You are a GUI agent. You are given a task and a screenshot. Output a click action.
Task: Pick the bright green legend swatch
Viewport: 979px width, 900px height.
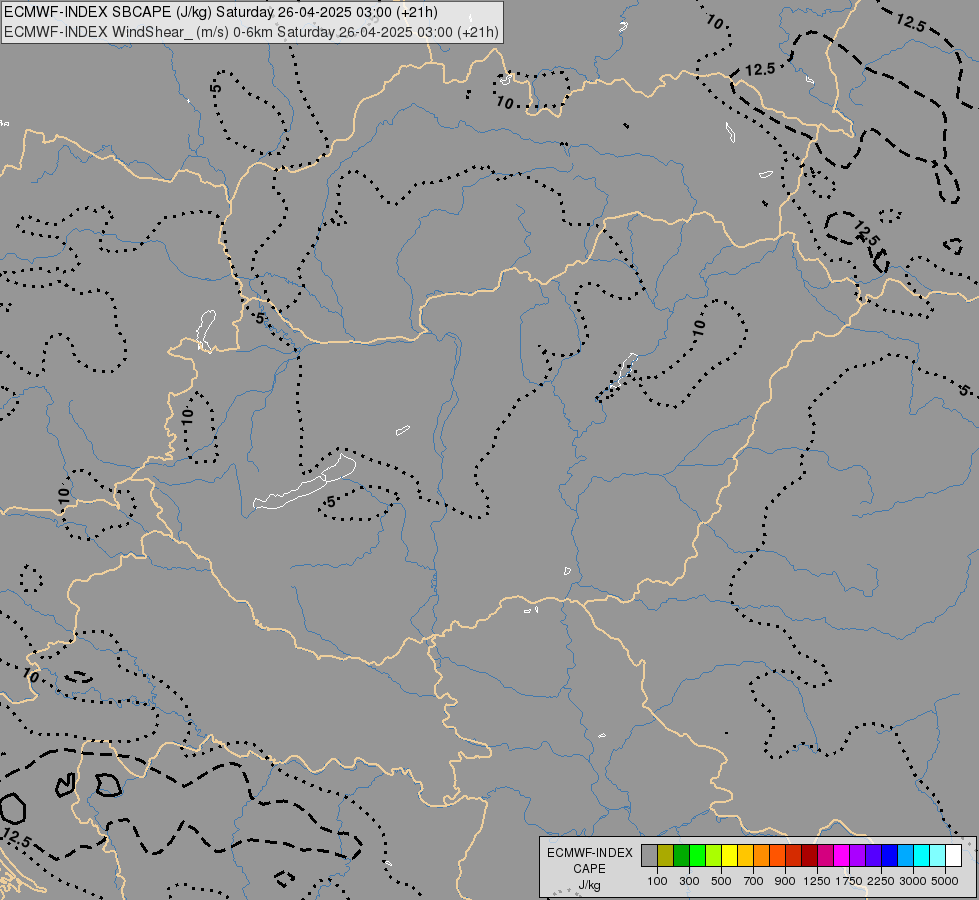(x=697, y=855)
